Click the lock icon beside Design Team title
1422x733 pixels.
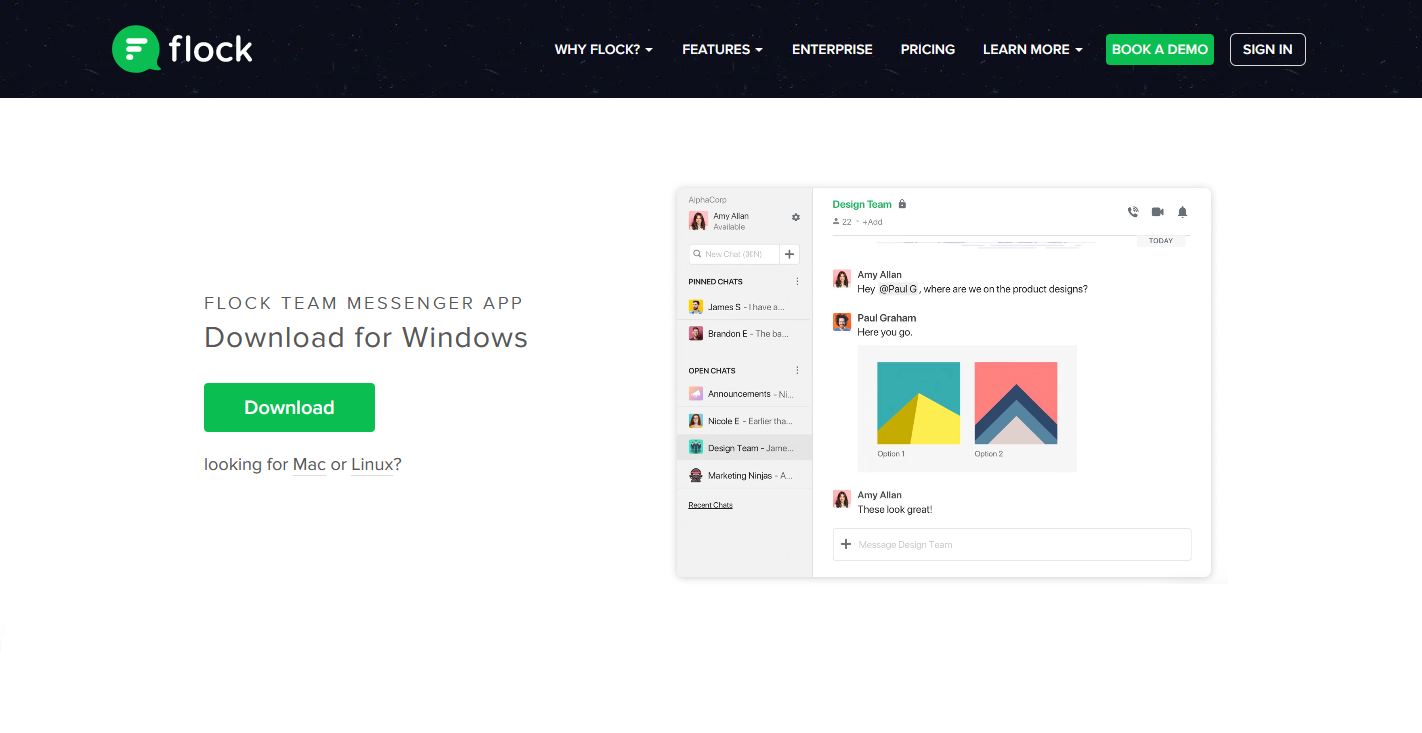click(902, 204)
